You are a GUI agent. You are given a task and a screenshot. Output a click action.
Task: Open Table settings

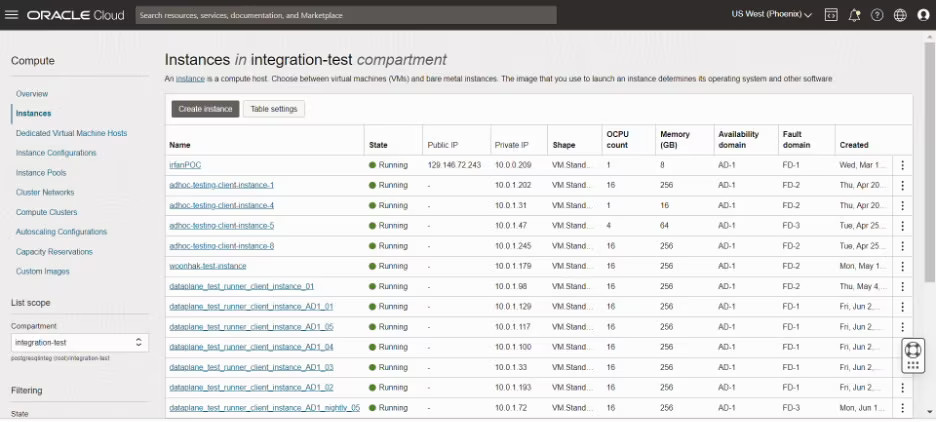coord(274,109)
